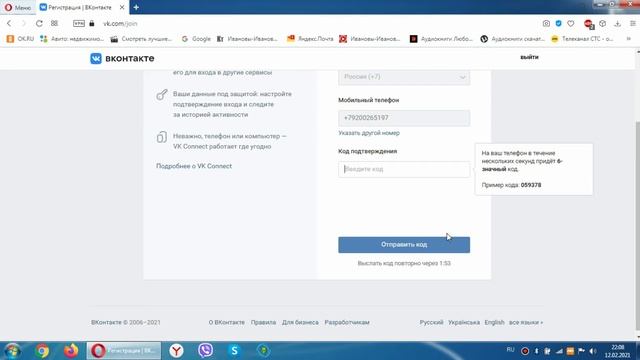This screenshot has width=640, height=360.
Task: Reload the current page
Action: pyautogui.click(x=39, y=24)
